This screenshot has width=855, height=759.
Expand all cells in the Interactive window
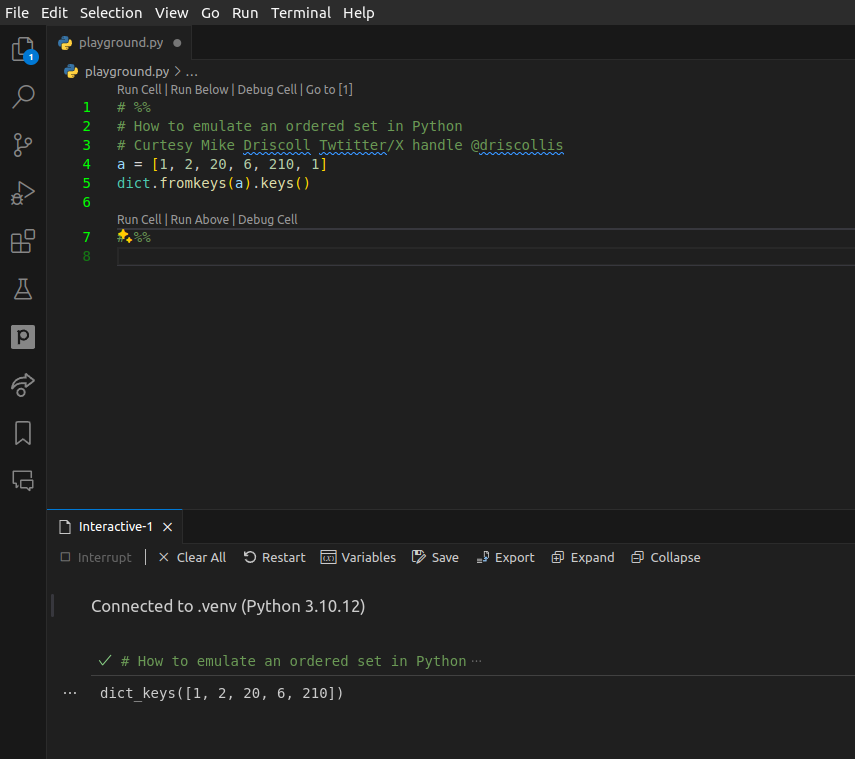click(x=582, y=557)
